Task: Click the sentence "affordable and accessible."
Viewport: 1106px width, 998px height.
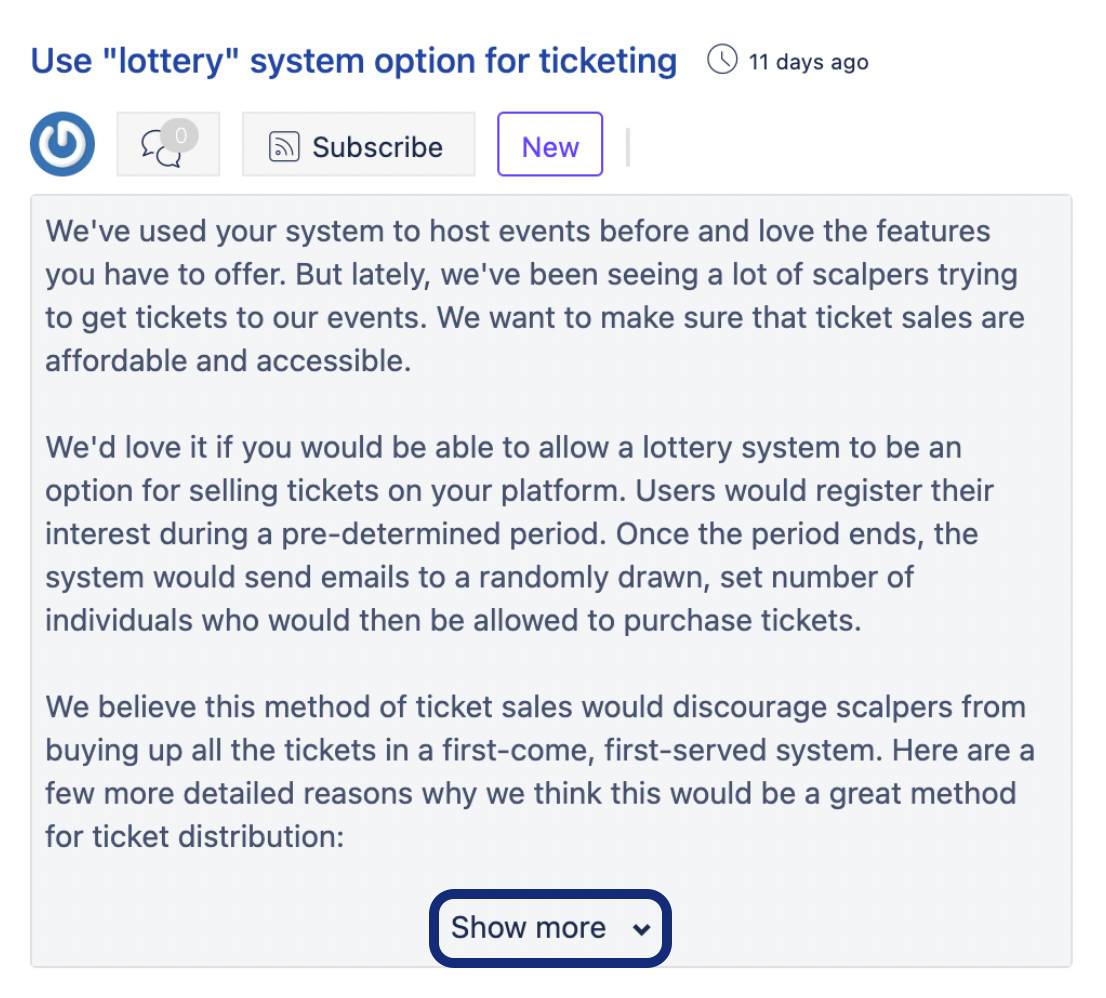Action: pos(228,361)
